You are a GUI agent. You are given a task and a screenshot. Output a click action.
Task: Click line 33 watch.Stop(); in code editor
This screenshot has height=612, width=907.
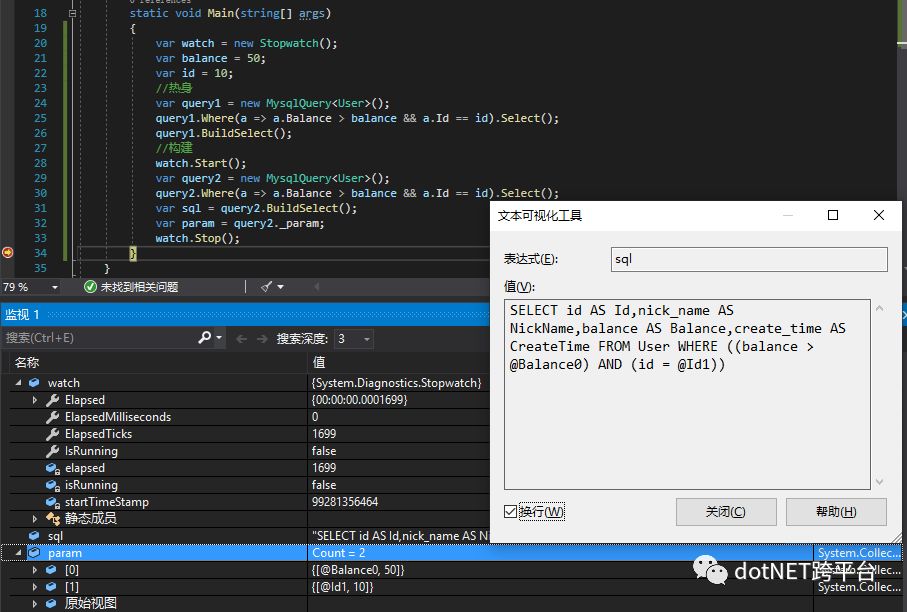pos(197,238)
